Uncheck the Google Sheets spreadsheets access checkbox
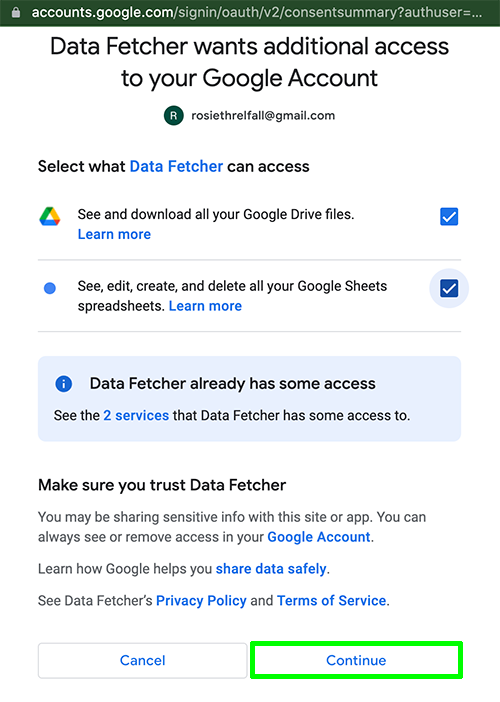This screenshot has width=500, height=702. click(449, 288)
